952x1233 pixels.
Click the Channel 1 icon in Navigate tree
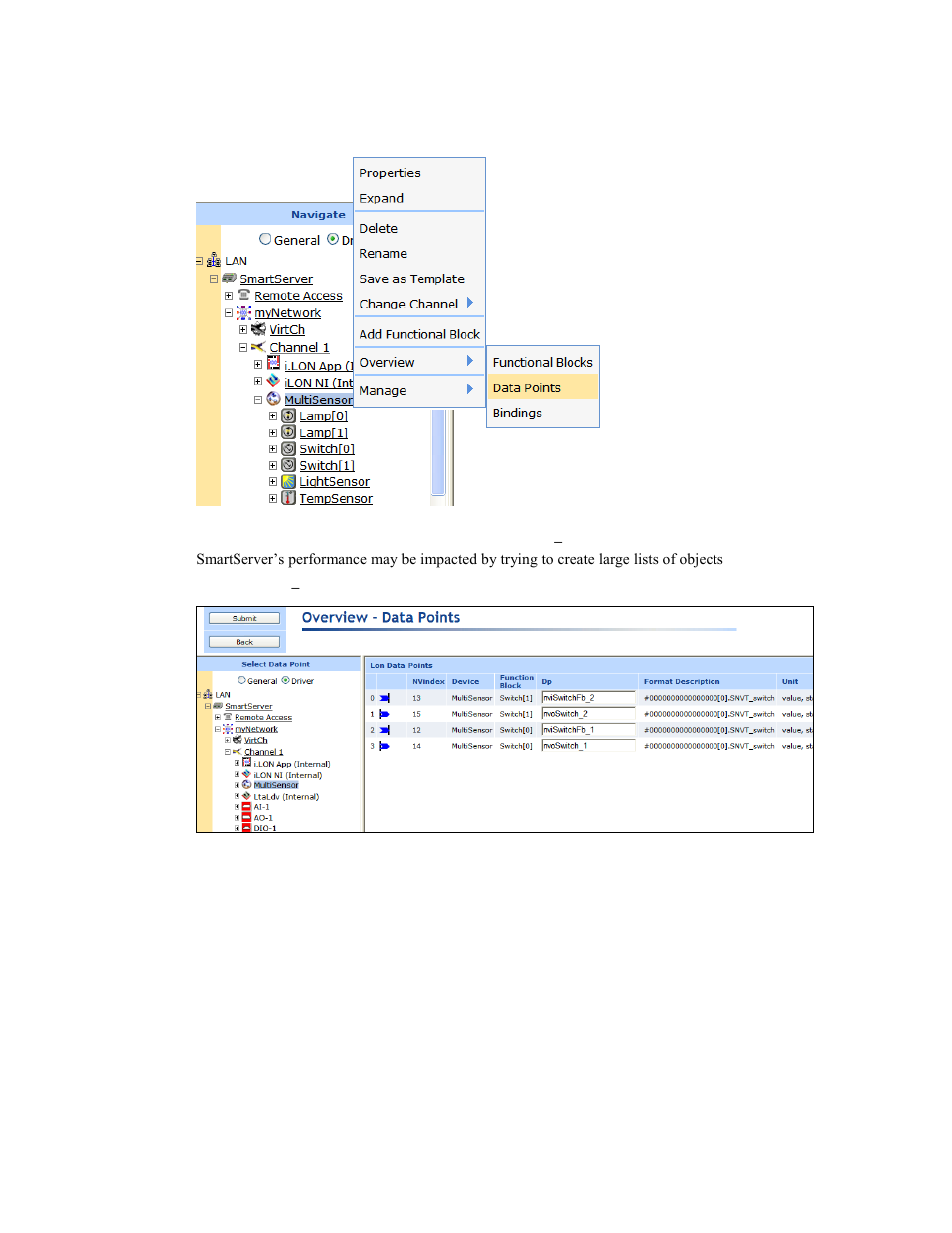258,347
